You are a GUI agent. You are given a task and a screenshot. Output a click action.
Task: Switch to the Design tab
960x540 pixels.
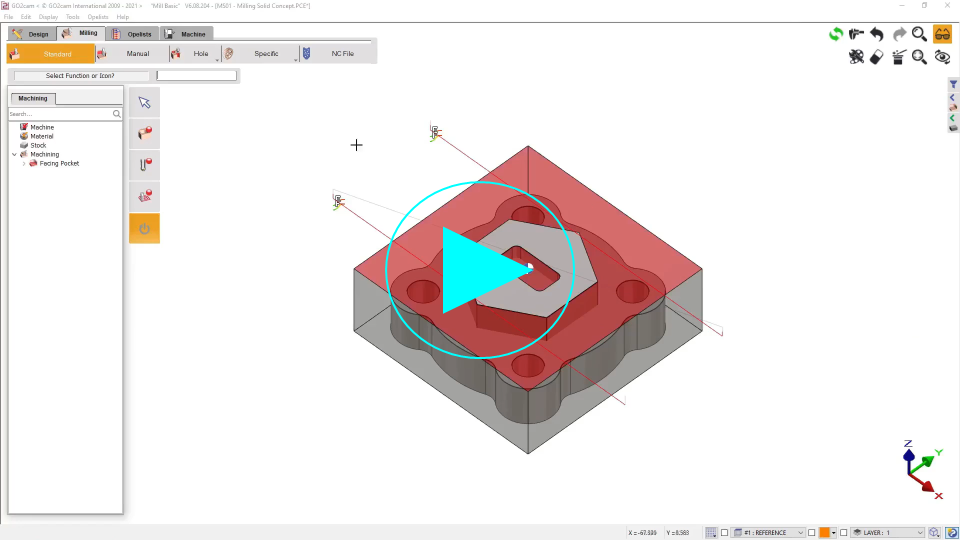(x=30, y=34)
